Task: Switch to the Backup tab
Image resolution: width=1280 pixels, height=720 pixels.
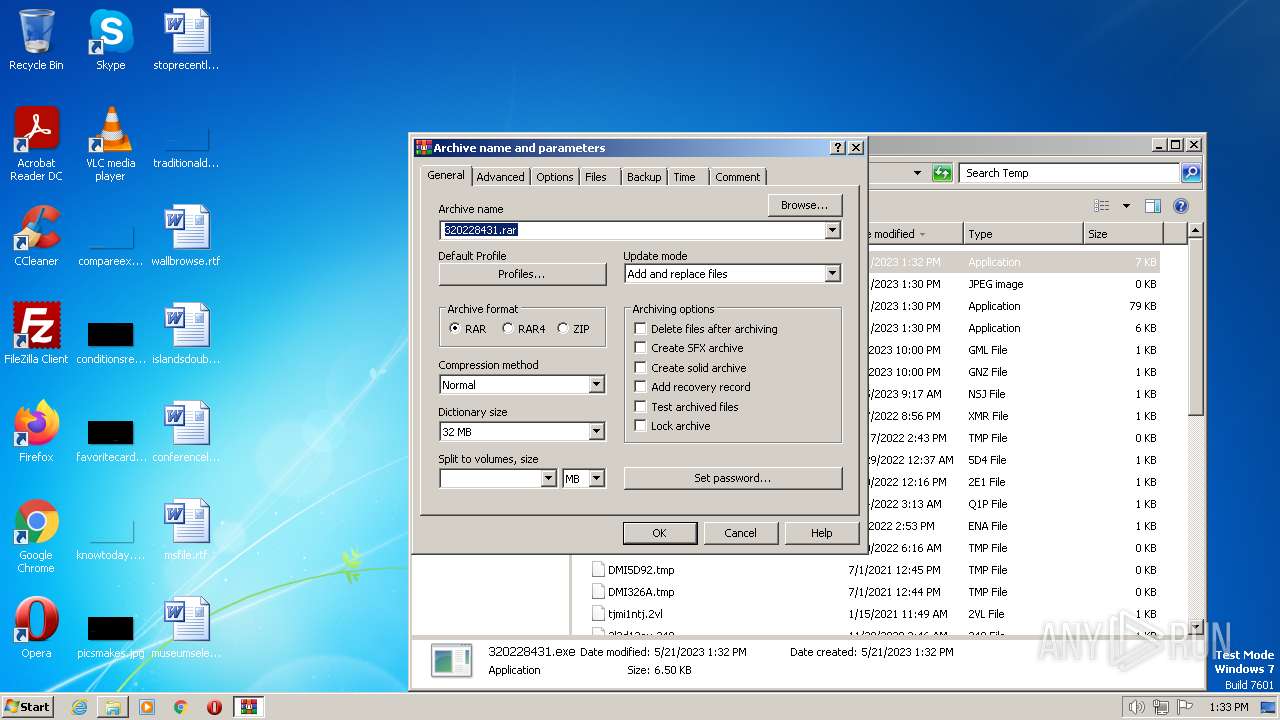Action: click(644, 177)
